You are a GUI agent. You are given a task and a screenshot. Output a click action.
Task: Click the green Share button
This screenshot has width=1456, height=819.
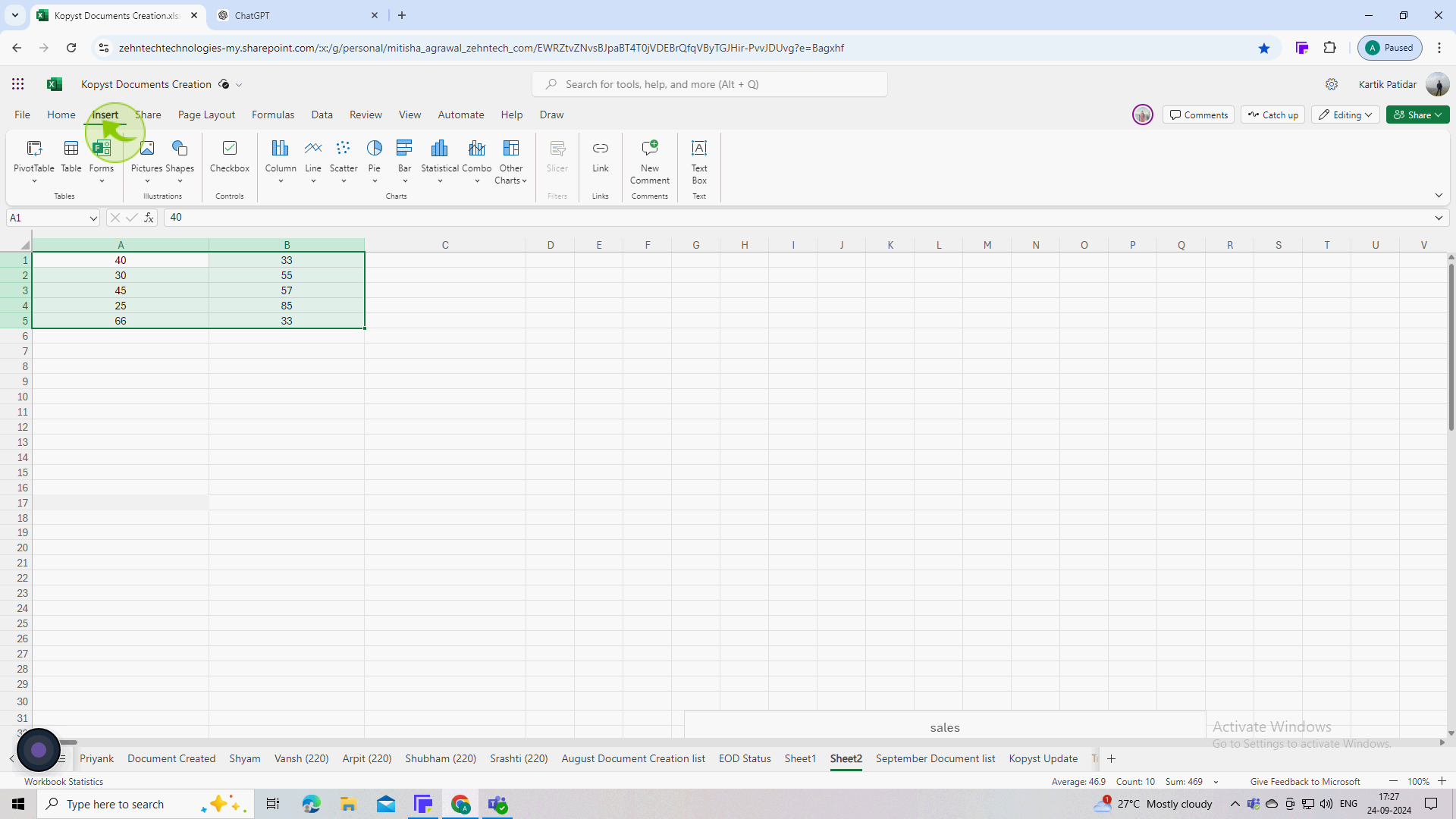[1417, 115]
